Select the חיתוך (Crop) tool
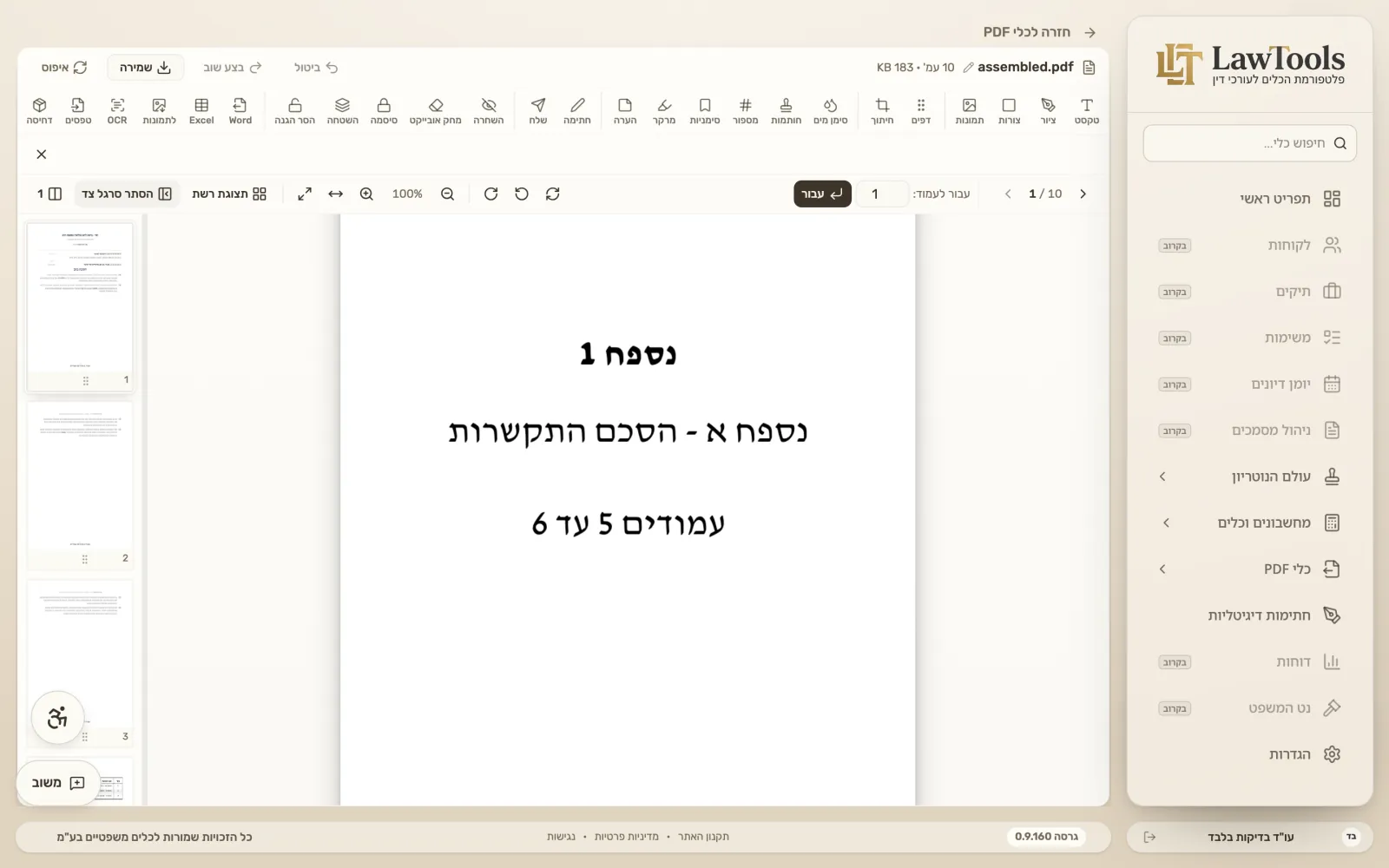 click(882, 111)
